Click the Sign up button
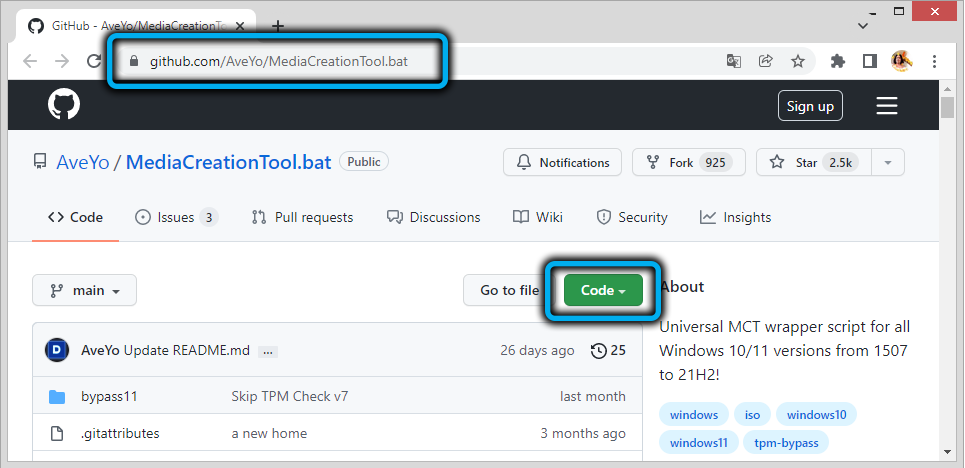 pos(810,106)
